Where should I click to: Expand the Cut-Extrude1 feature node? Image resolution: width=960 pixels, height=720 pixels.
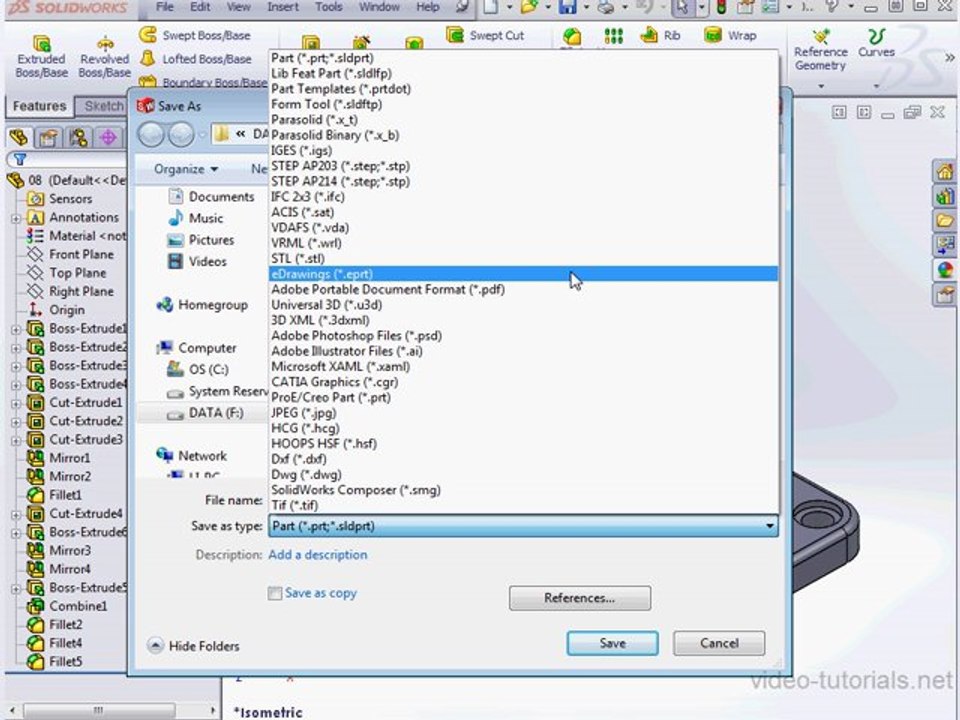coord(16,403)
